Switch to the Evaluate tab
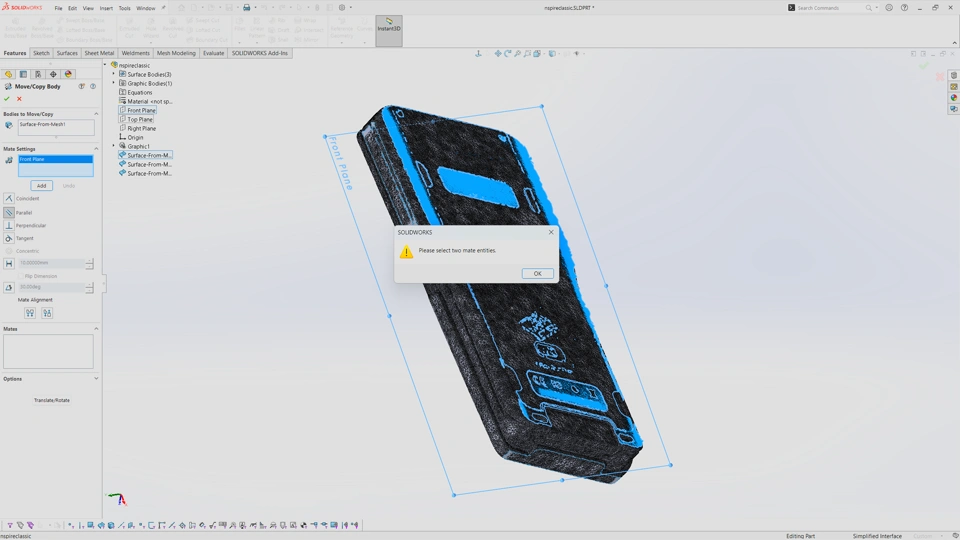 [213, 53]
